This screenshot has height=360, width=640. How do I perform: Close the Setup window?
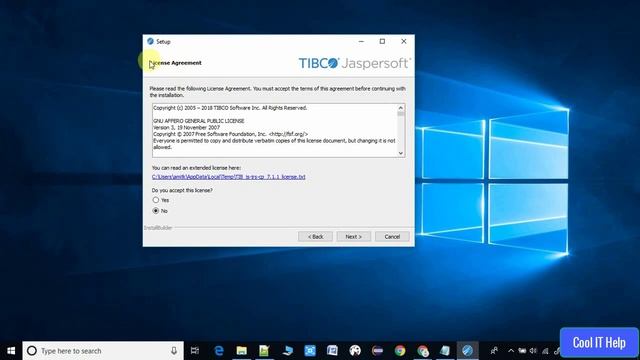(404, 41)
